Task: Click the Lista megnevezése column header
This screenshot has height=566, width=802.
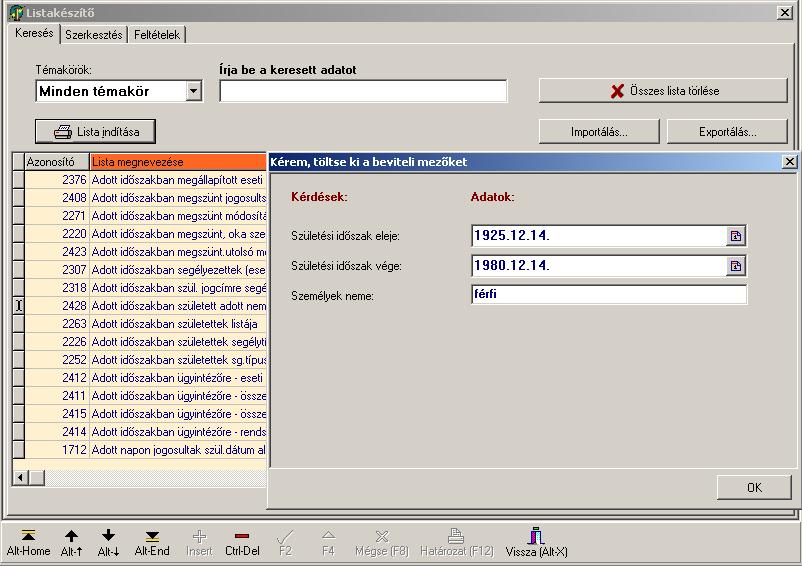Action: click(x=178, y=162)
